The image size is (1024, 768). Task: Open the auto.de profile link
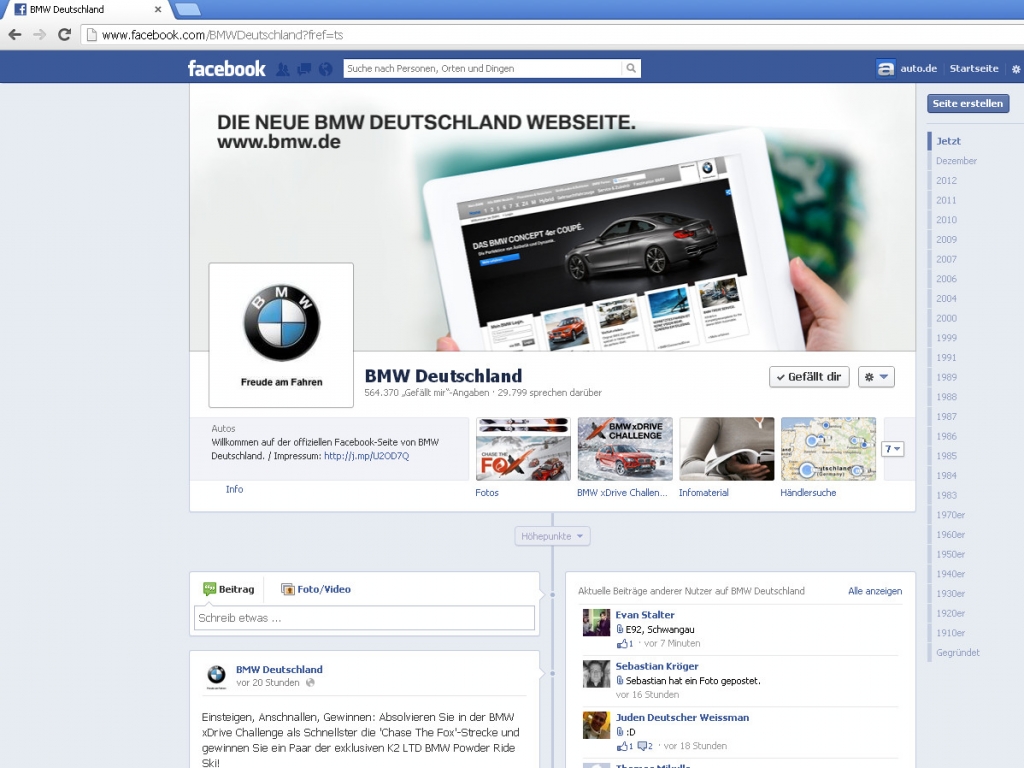pyautogui.click(x=918, y=69)
